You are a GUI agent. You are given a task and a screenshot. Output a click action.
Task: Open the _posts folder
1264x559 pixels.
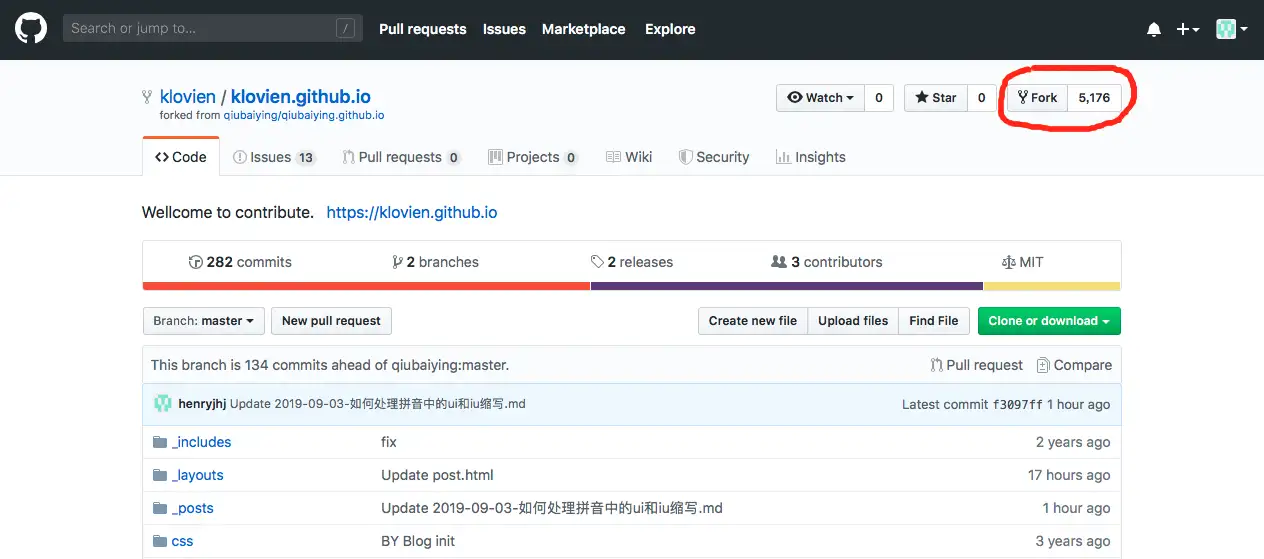click(x=193, y=508)
